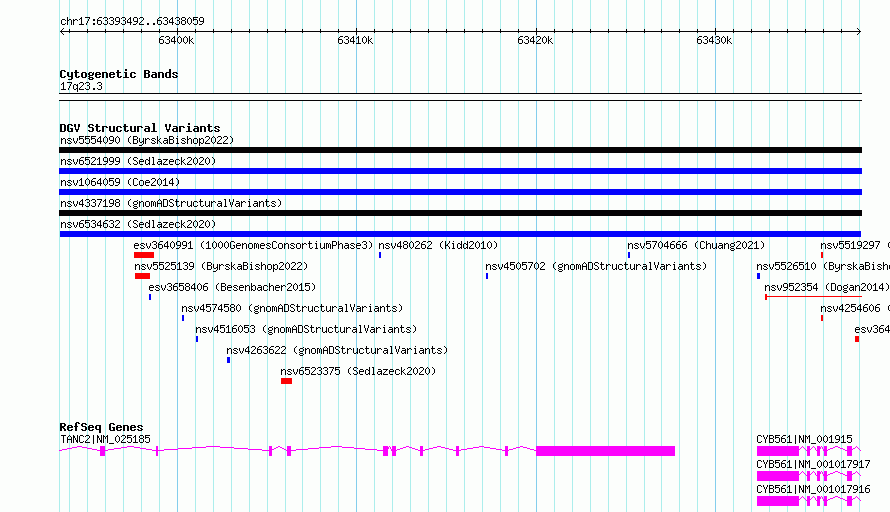The width and height of the screenshot is (890, 512).
Task: Click the Cytogenetic Bands track title
Action: click(x=119, y=74)
